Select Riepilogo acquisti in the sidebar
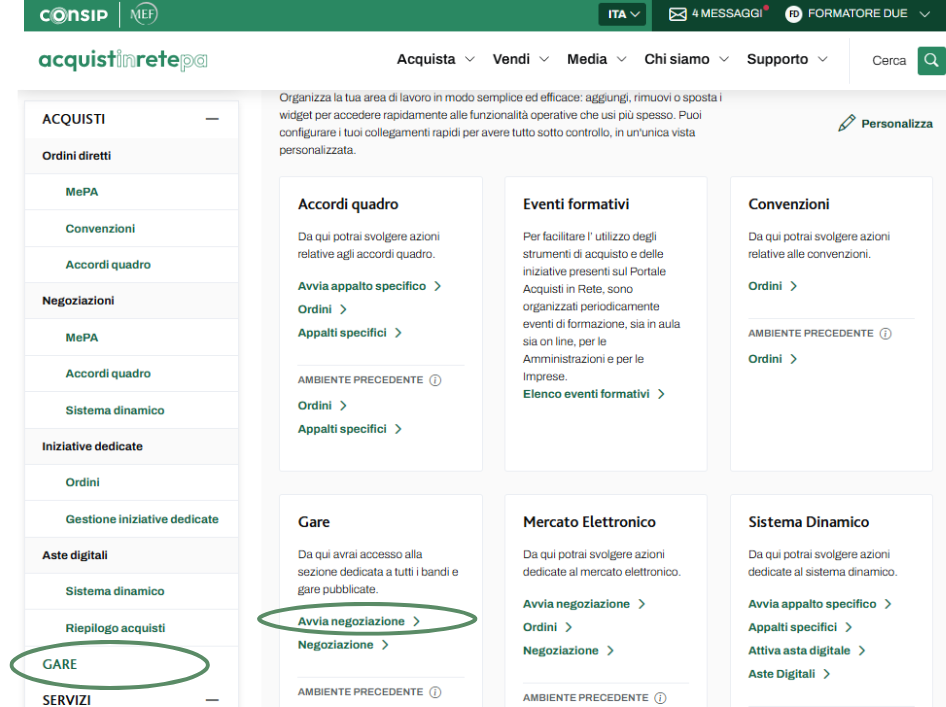946x707 pixels. [x=115, y=628]
